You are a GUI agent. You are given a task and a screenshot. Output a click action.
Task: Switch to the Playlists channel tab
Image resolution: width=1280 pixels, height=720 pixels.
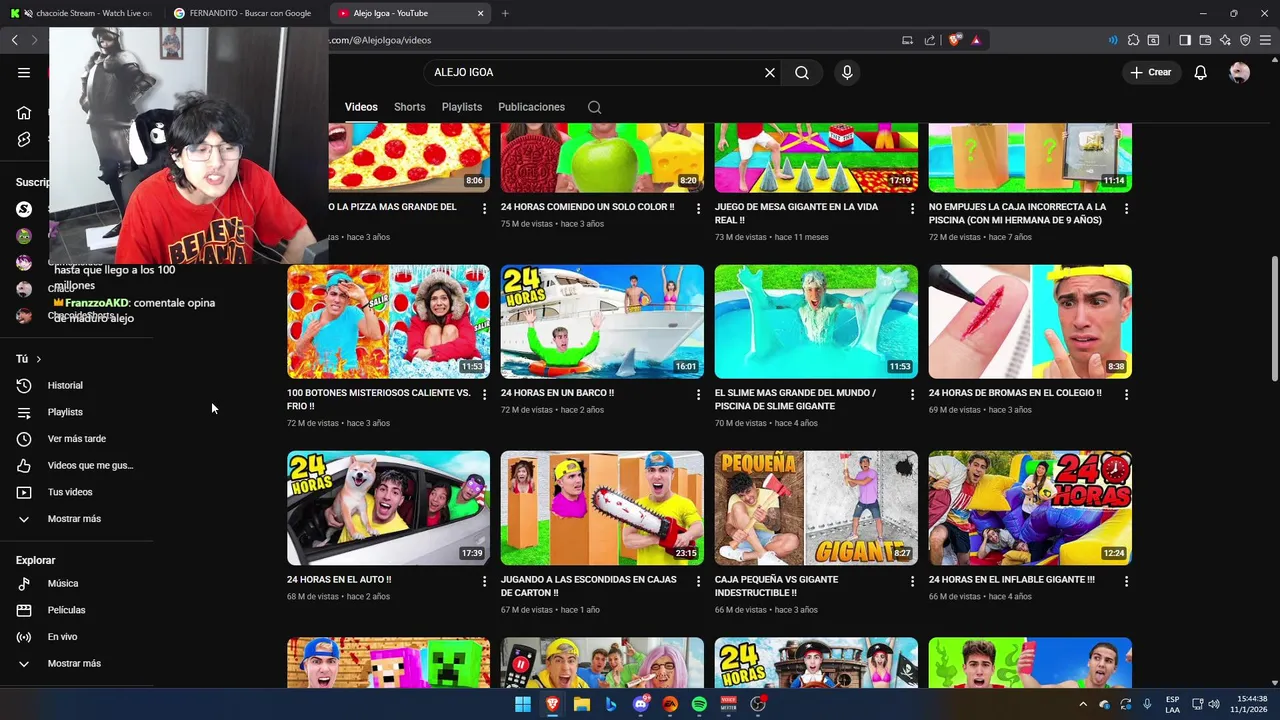click(462, 107)
